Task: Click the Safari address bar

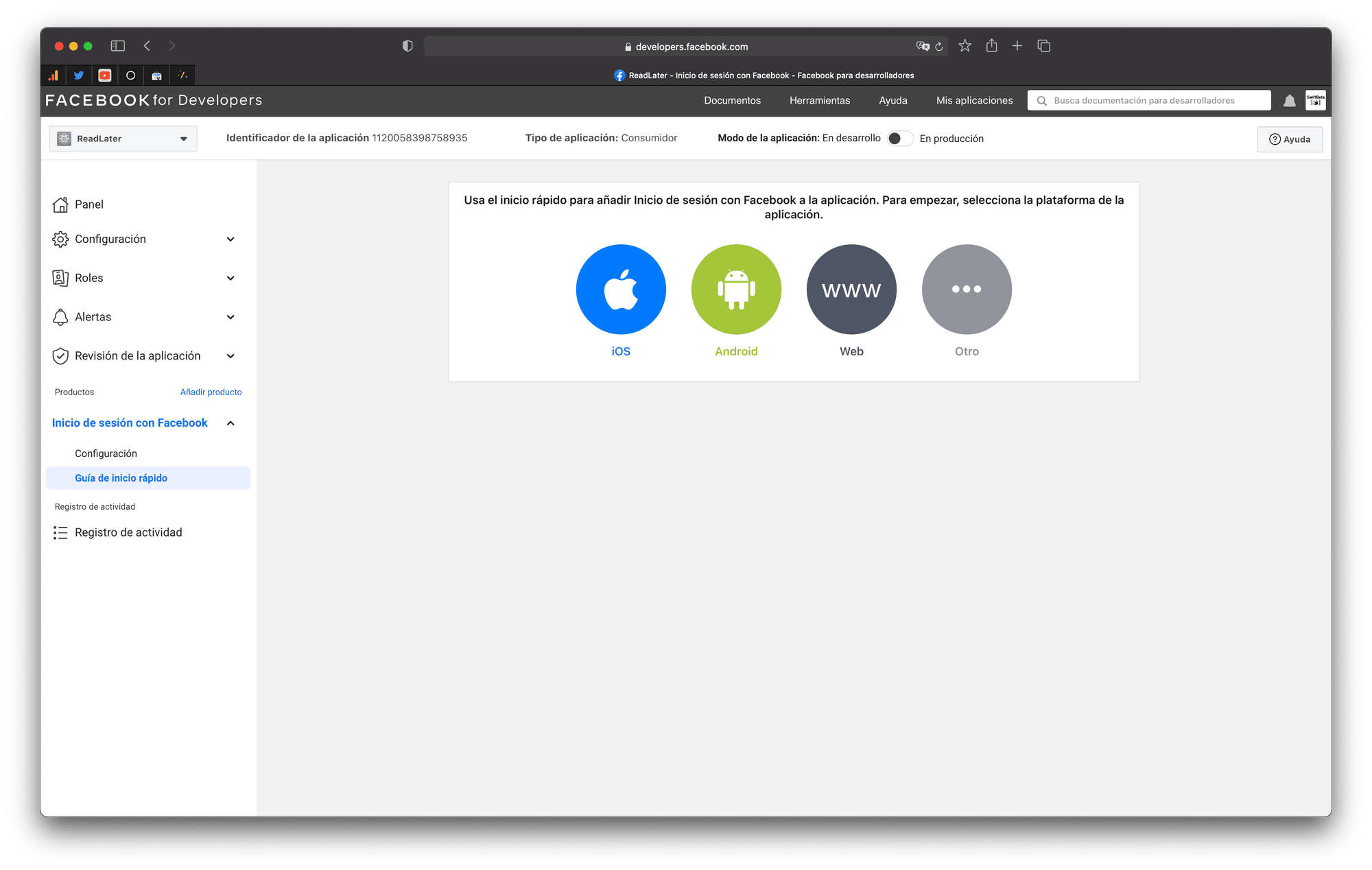Action: 686,47
